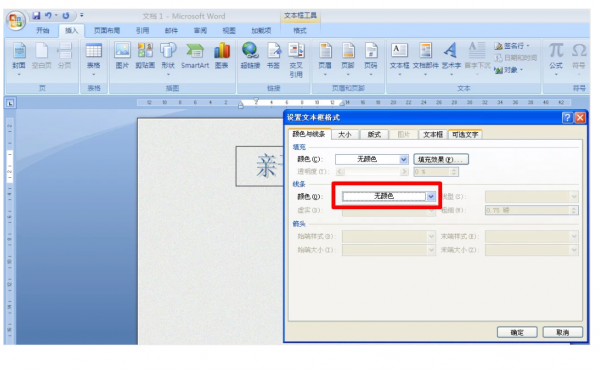Switch to the 审阅 ribbon tab
The height and width of the screenshot is (370, 600).
point(200,30)
